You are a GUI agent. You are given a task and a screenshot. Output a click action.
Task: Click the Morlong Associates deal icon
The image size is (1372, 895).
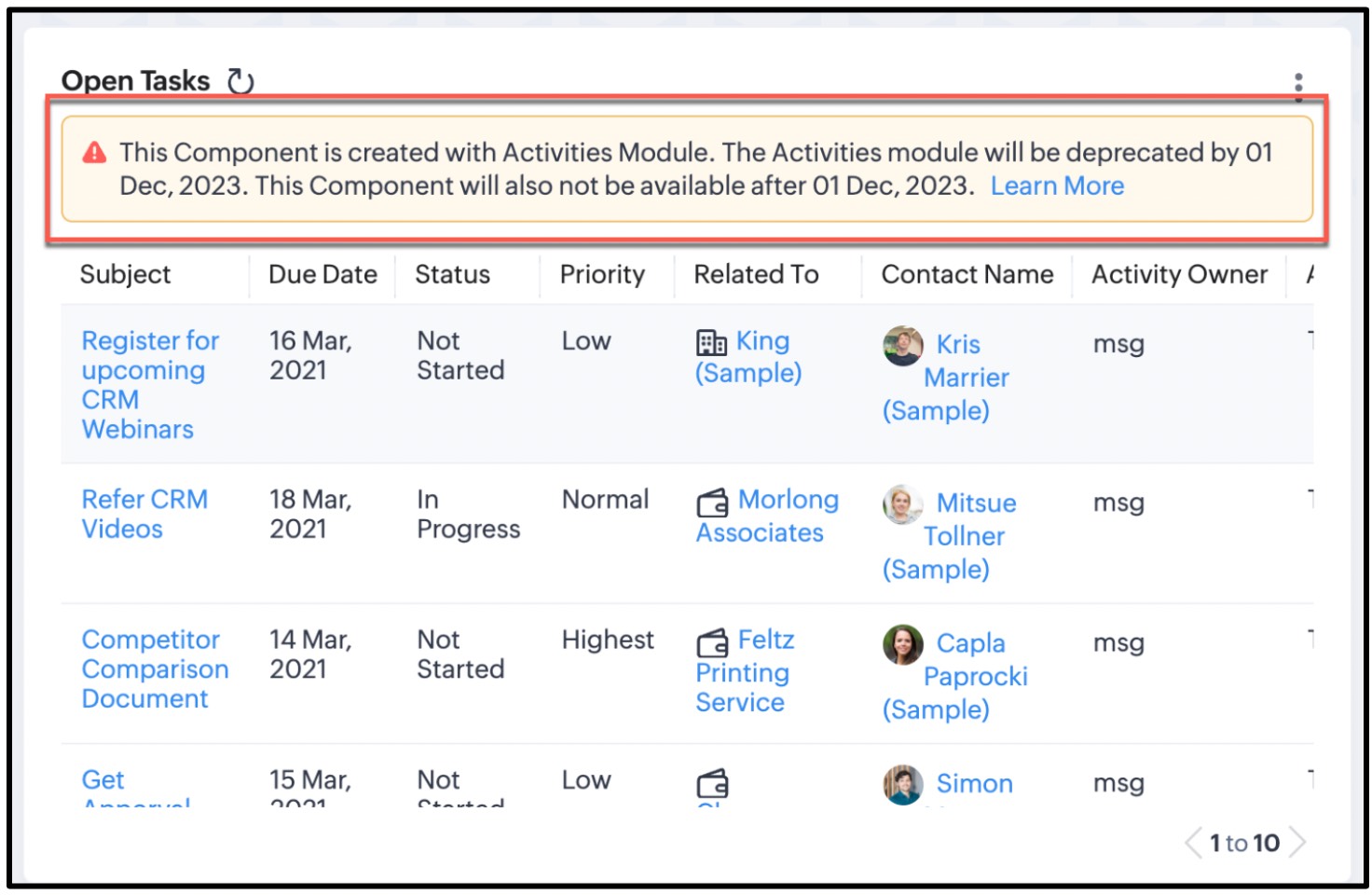click(x=713, y=503)
